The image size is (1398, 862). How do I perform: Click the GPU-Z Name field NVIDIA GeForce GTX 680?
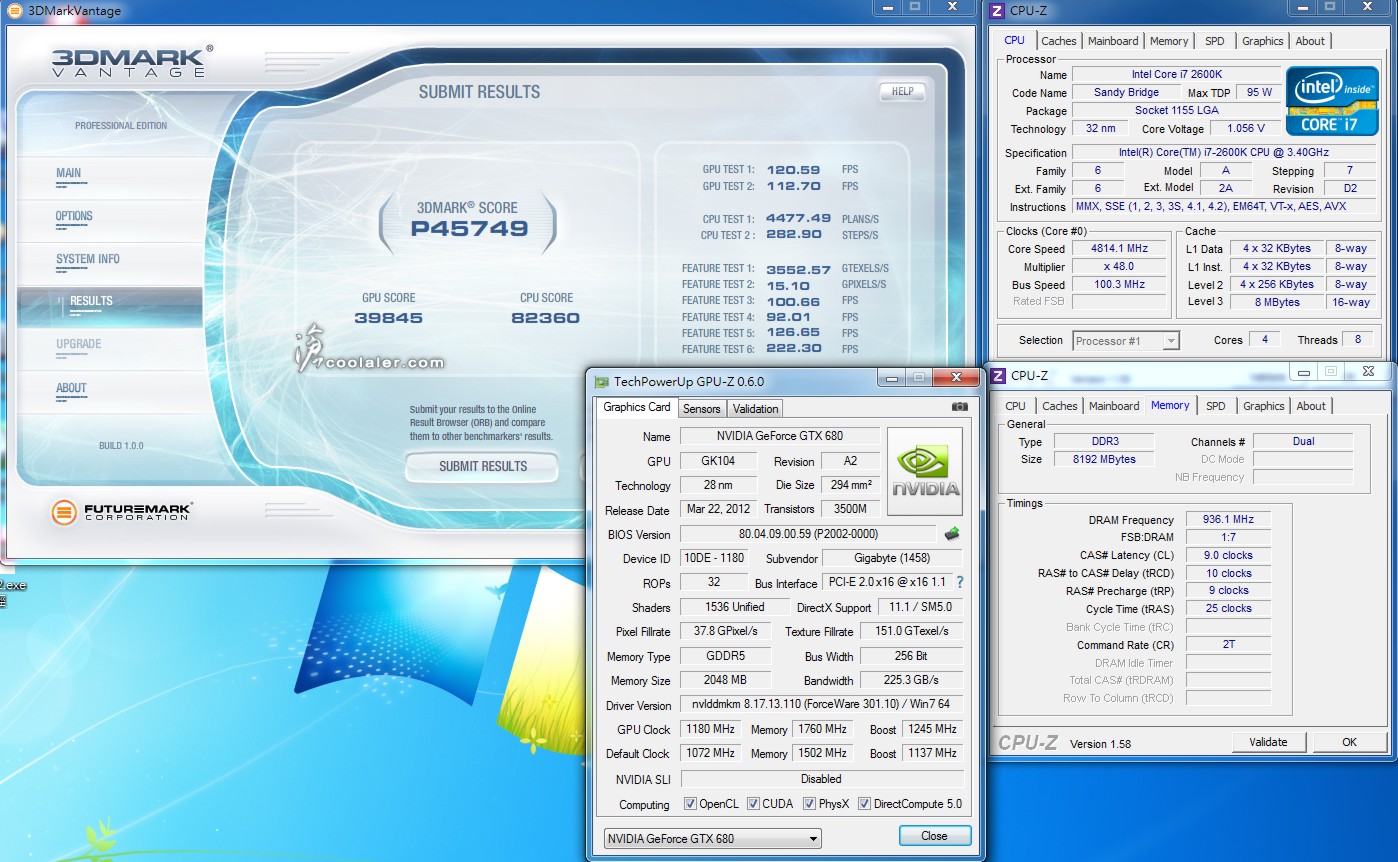[x=780, y=436]
